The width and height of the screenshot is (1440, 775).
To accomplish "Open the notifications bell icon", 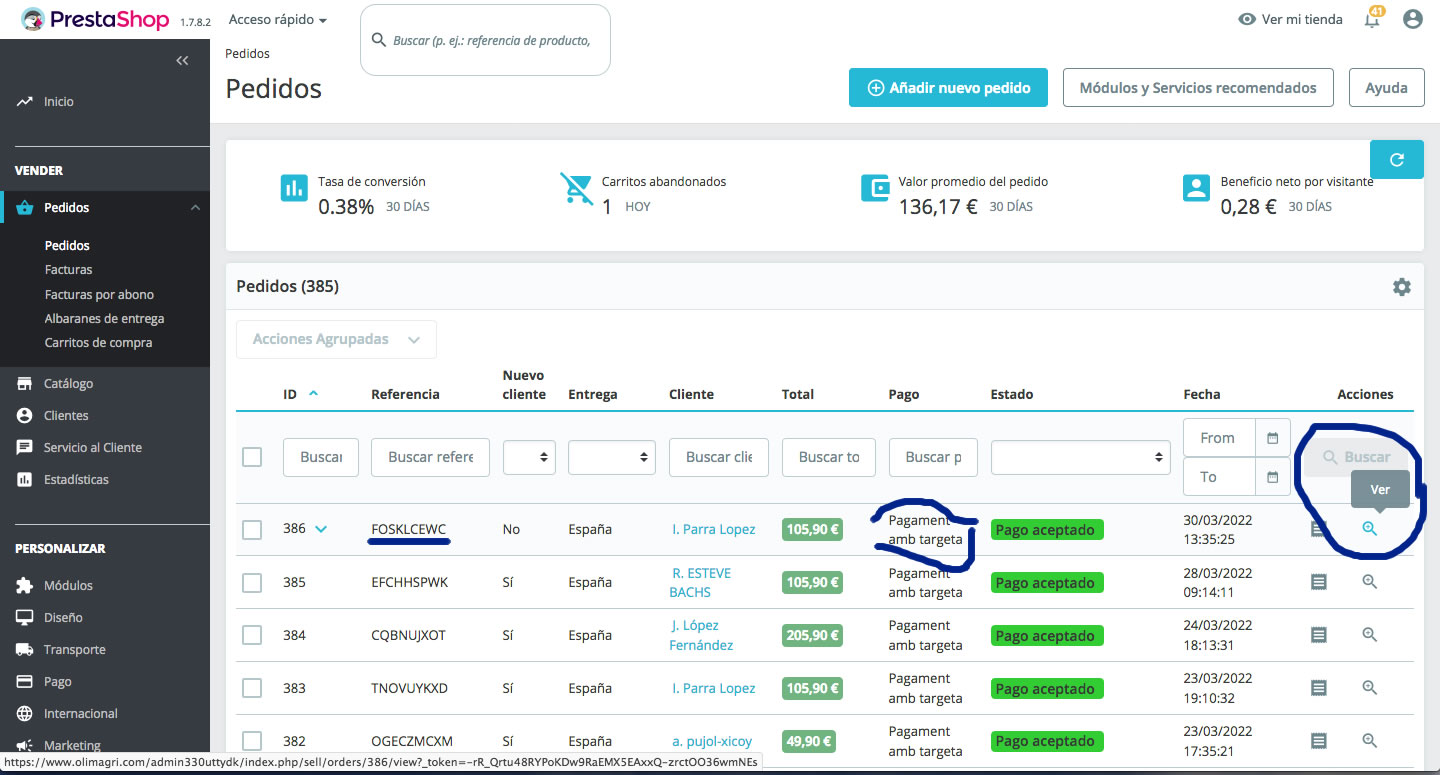I will 1371,19.
